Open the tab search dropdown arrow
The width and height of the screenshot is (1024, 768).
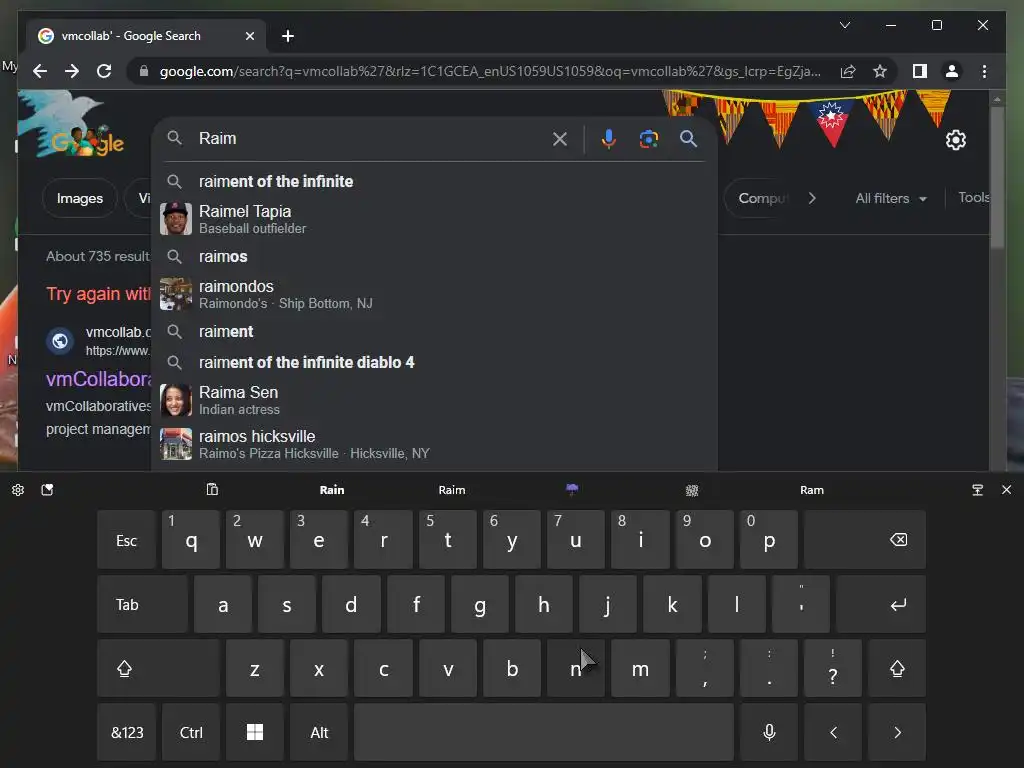pos(844,25)
